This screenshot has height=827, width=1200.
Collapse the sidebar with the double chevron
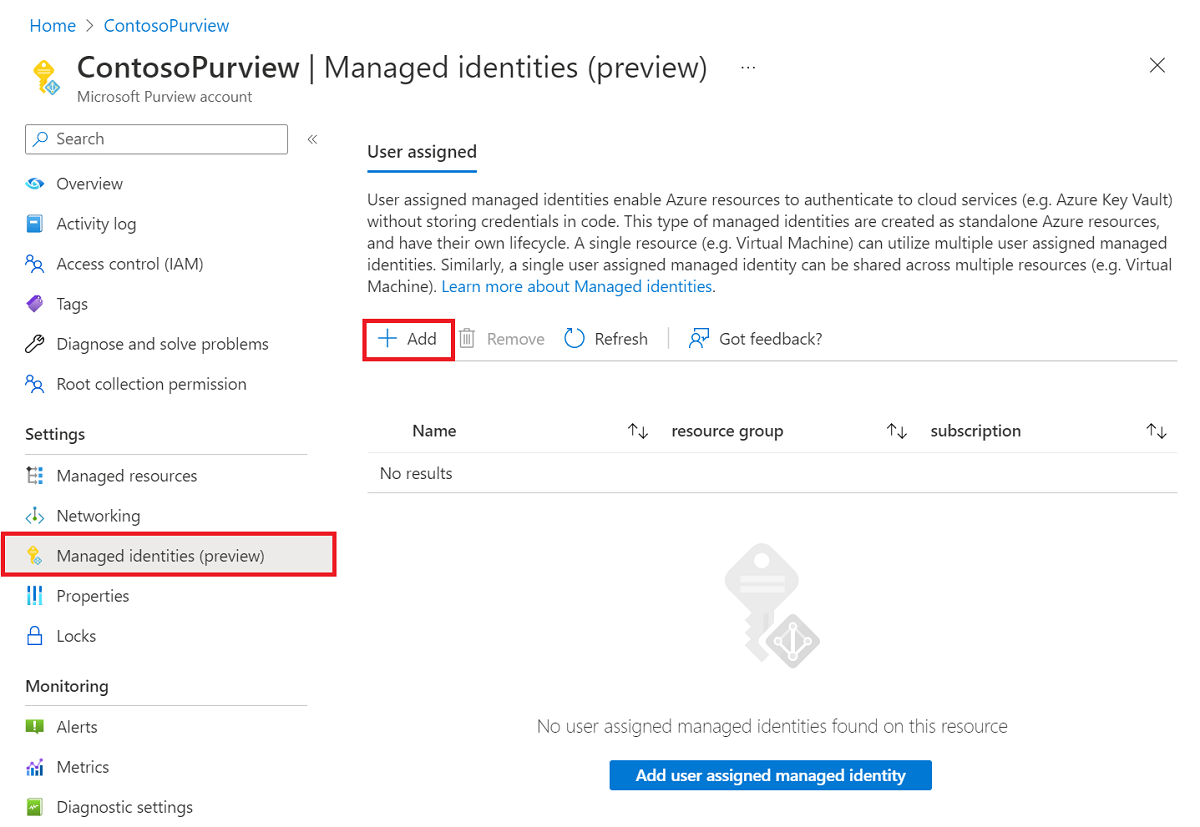(312, 139)
